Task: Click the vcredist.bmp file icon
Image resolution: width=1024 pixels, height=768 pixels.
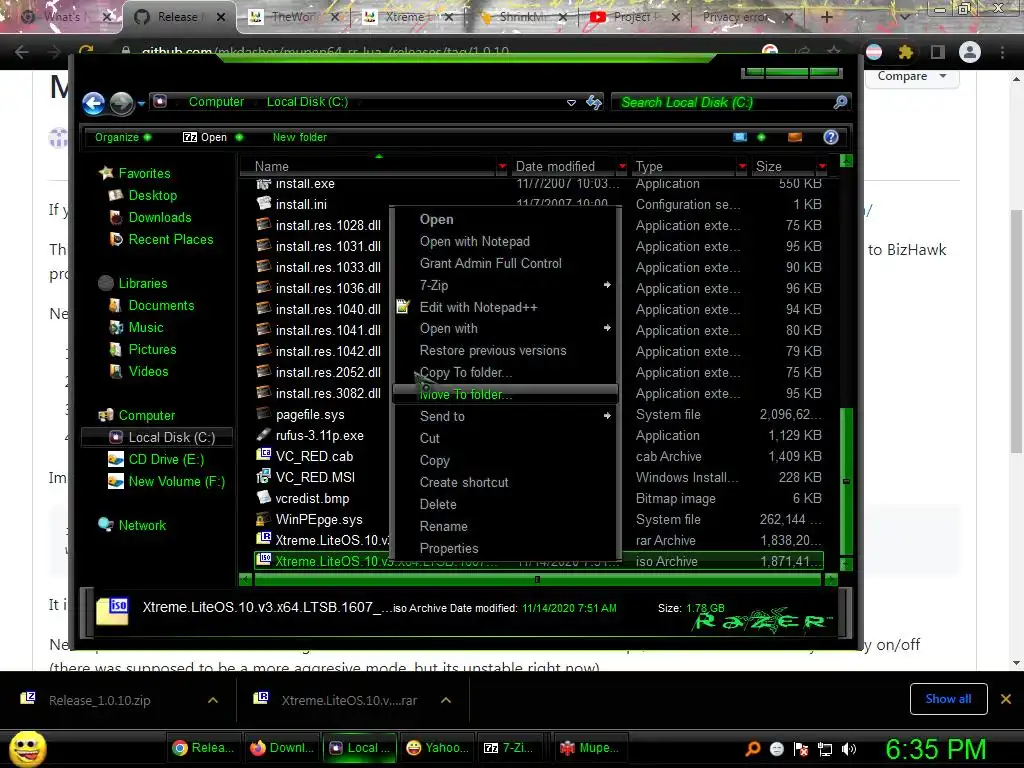Action: [x=263, y=498]
